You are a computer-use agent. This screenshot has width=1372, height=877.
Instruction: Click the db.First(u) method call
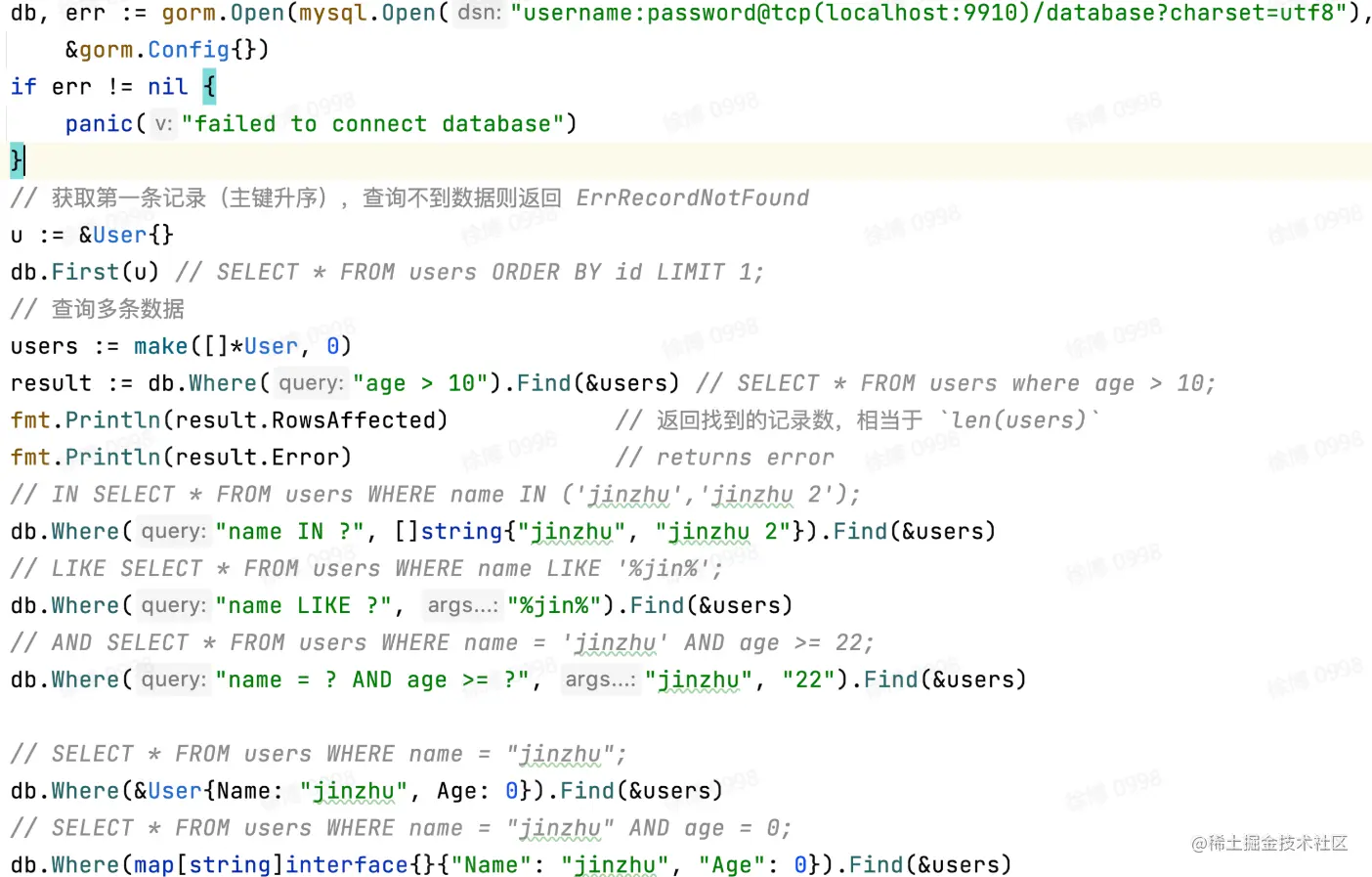coord(85,272)
